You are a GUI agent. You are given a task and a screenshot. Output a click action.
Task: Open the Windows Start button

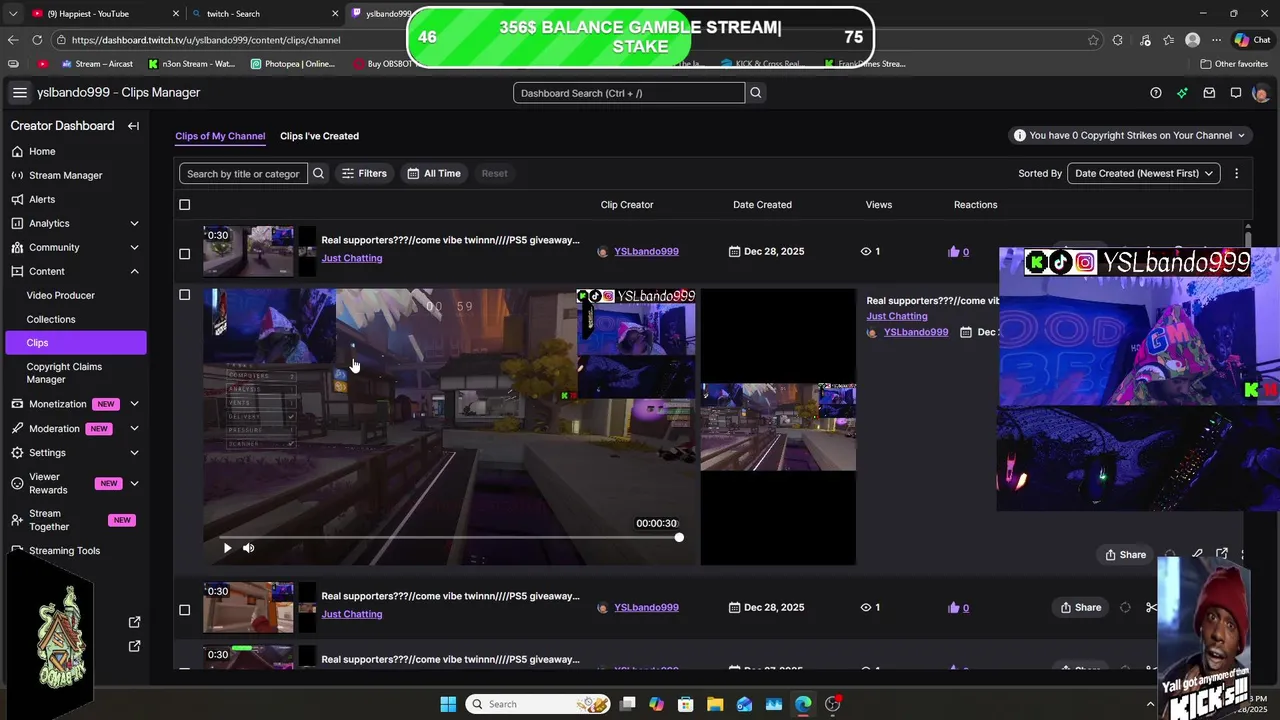[x=448, y=704]
